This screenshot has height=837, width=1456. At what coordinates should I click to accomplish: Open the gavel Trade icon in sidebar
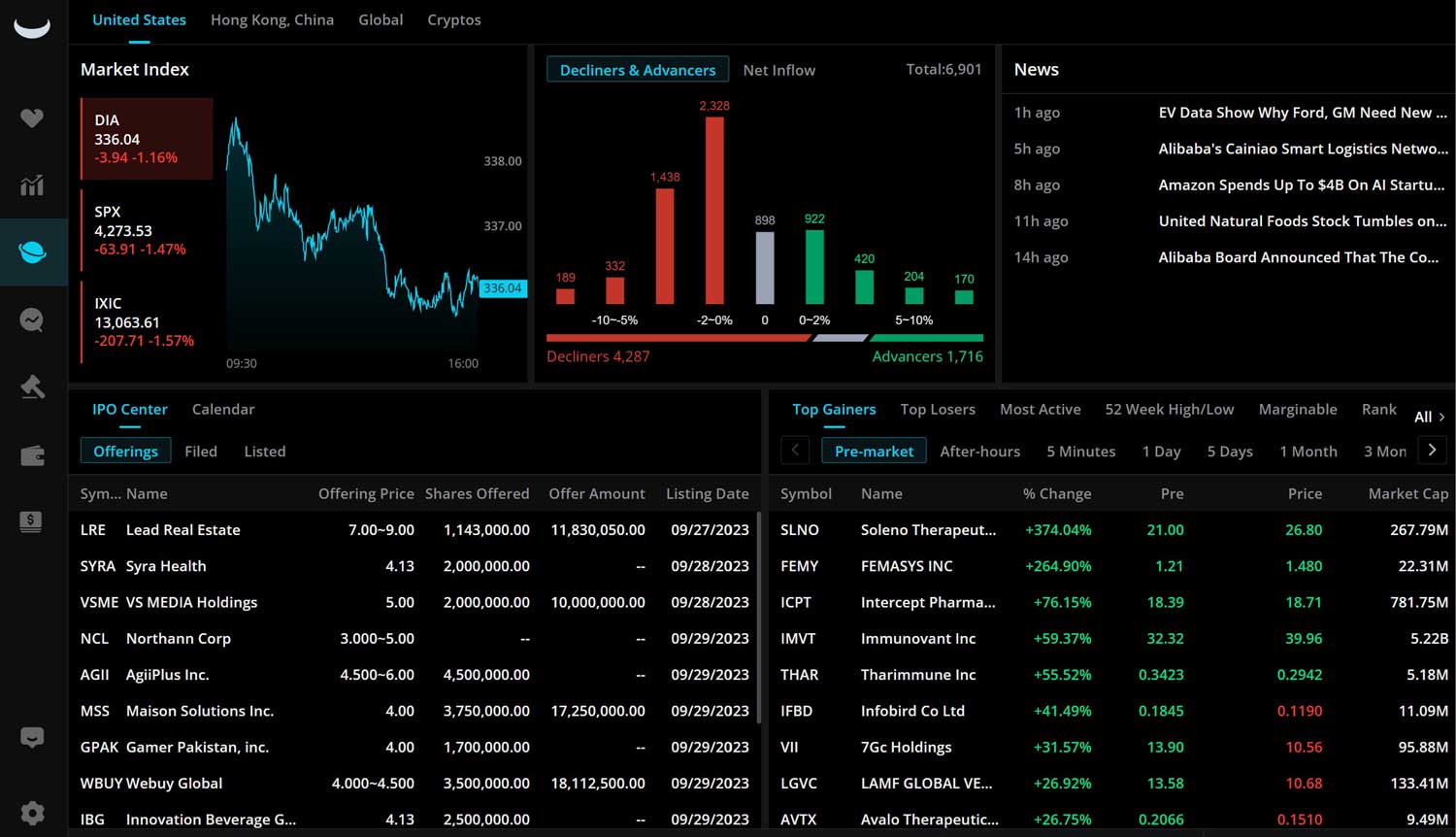[x=32, y=387]
